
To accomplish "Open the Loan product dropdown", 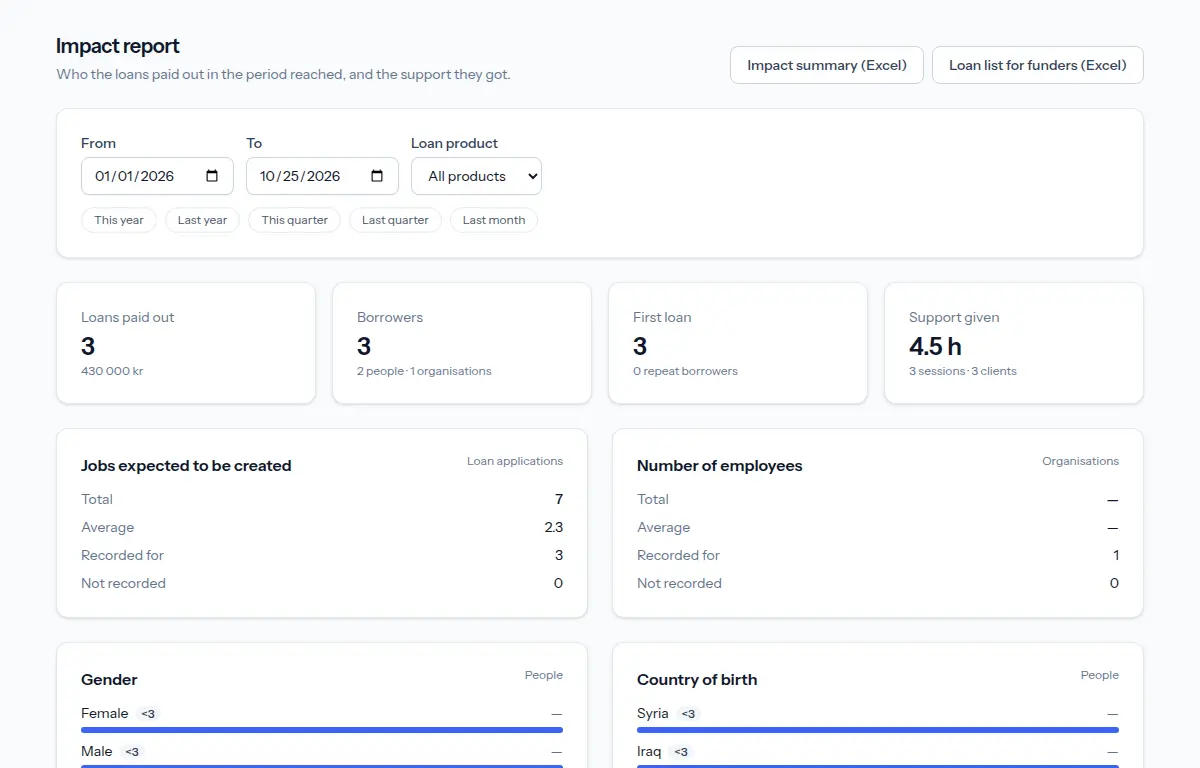I will pos(476,176).
